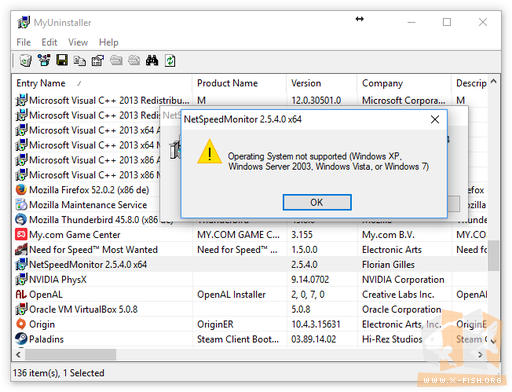Screen dimensions: 512x392
Task: Click version 10.4.3.15631
Action: 316,324
